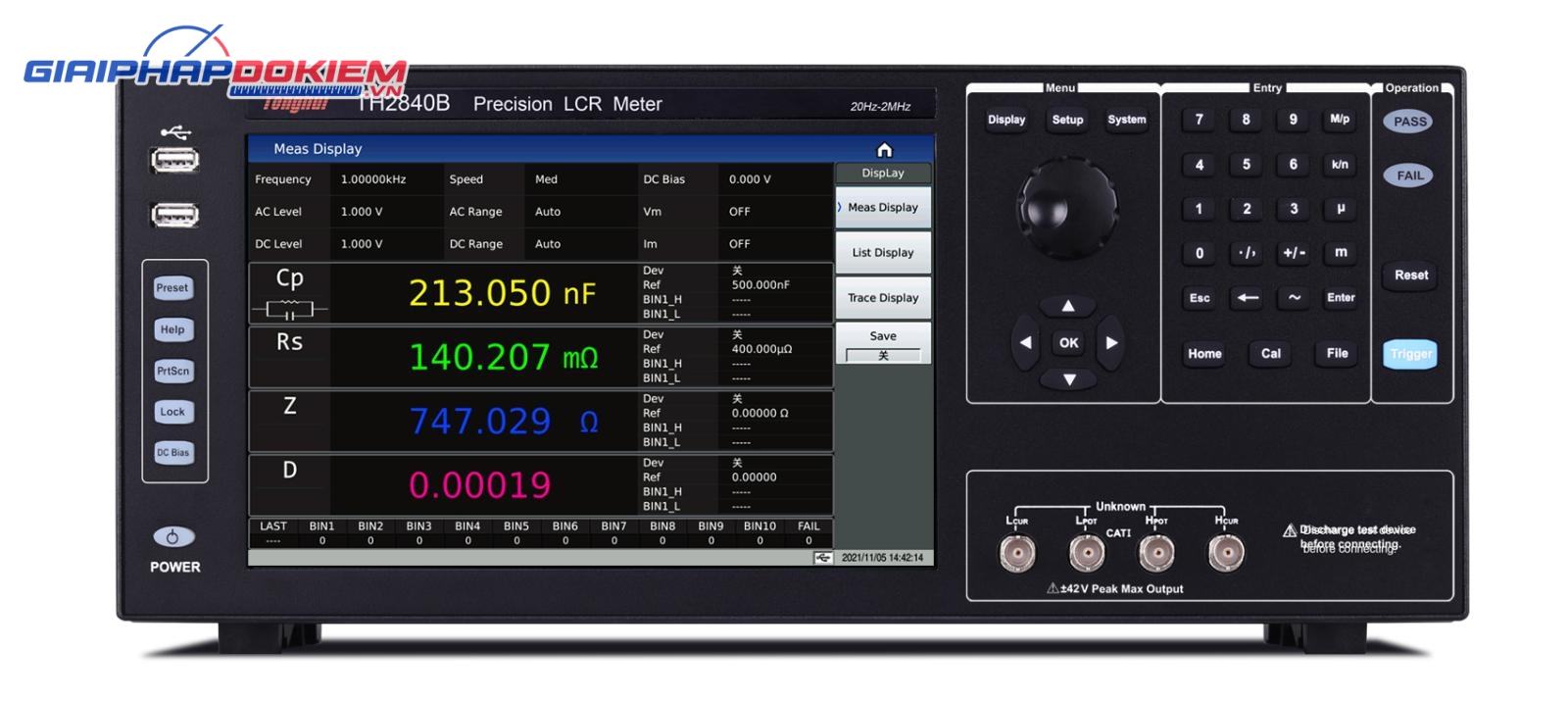Click the Trigger button
The image size is (1568, 701).
tap(1410, 354)
